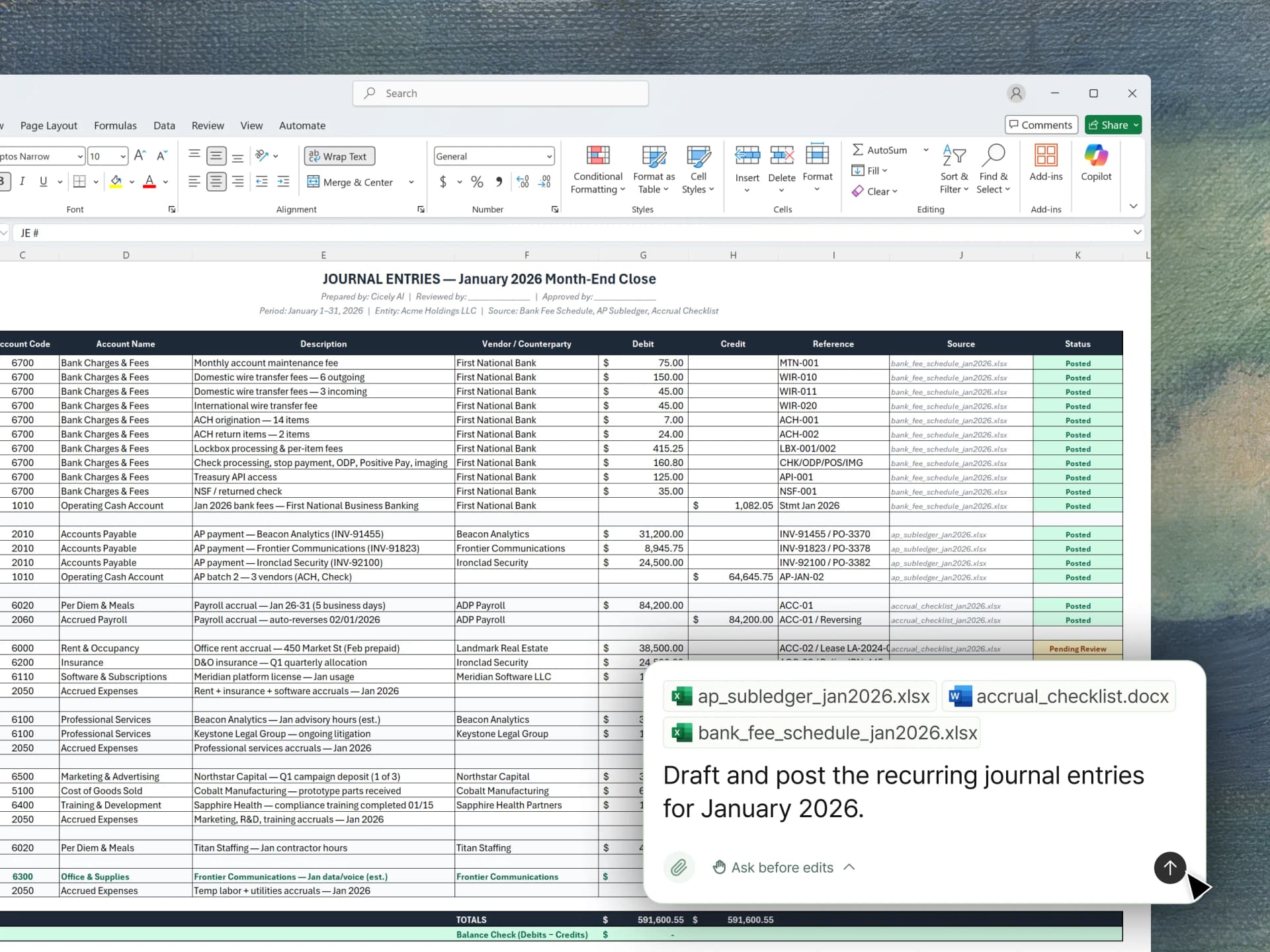Toggle italic formatting
Image resolution: width=1270 pixels, height=952 pixels.
click(22, 182)
